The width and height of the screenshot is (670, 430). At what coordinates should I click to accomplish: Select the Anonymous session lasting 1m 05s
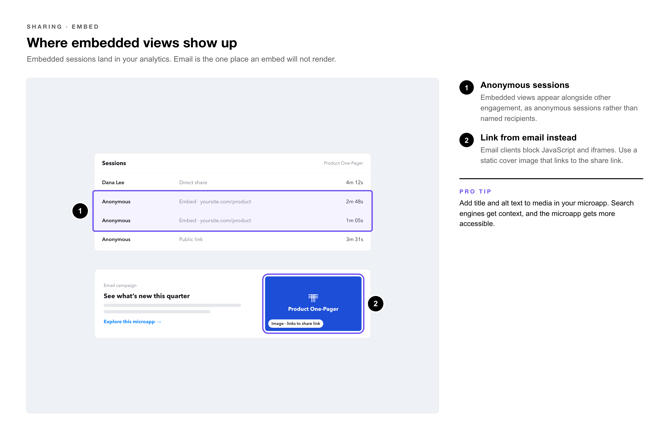[x=232, y=221]
